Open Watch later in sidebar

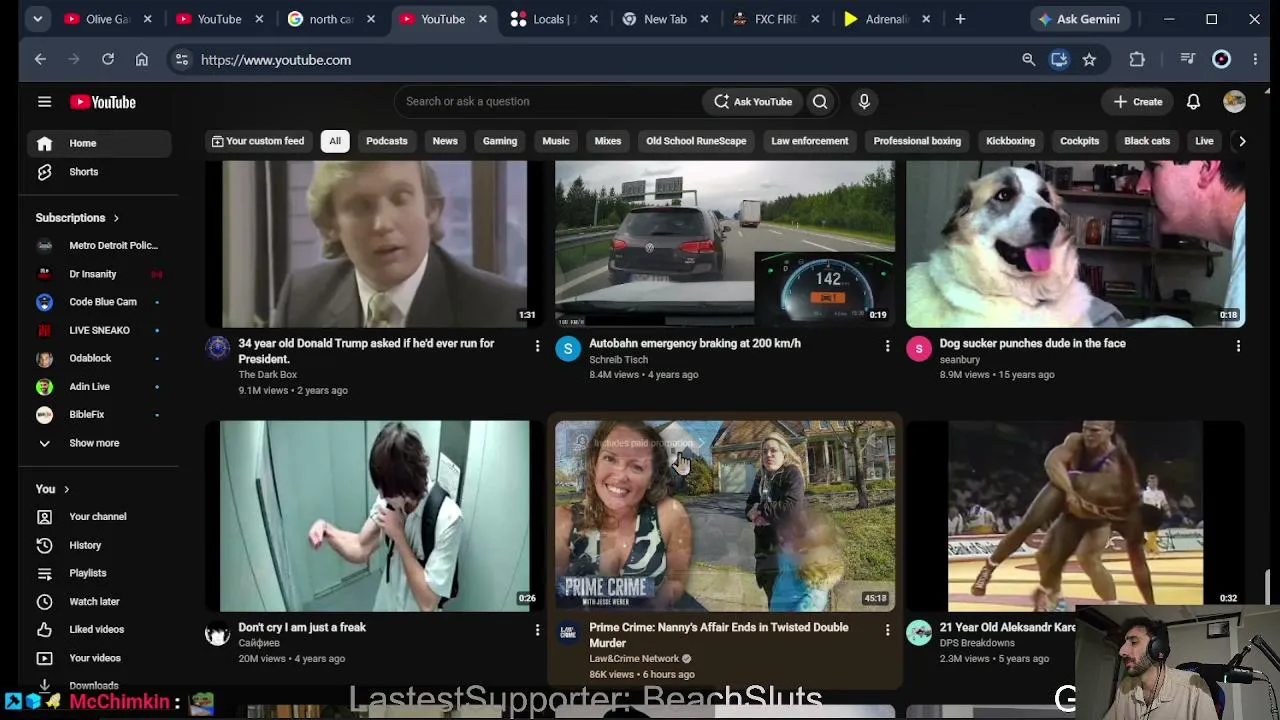tap(100, 601)
